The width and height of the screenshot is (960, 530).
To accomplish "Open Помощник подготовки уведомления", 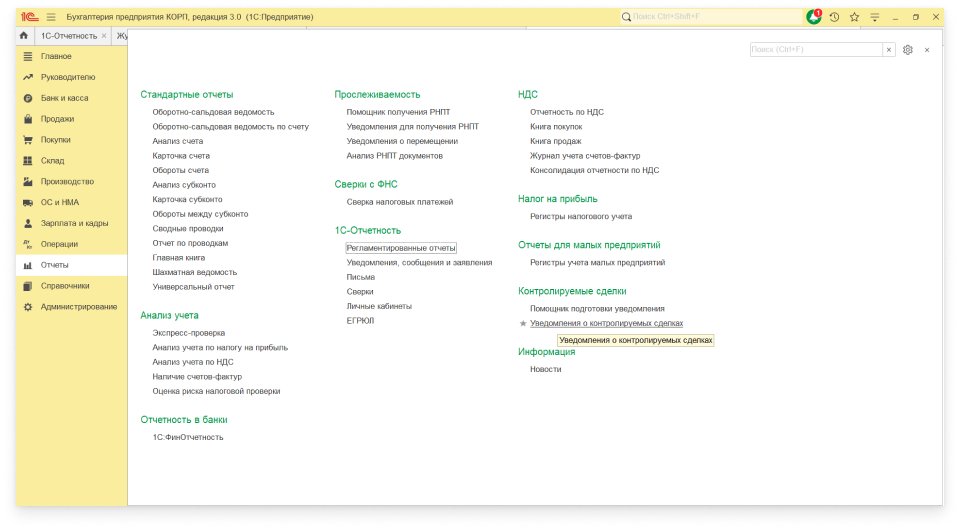I will tap(597, 308).
